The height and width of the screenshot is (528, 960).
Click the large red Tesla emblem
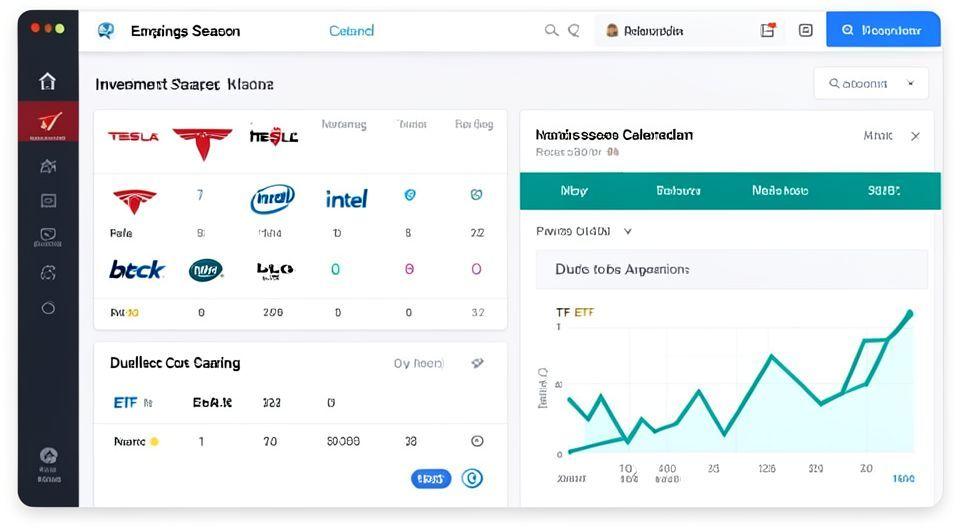click(x=202, y=141)
